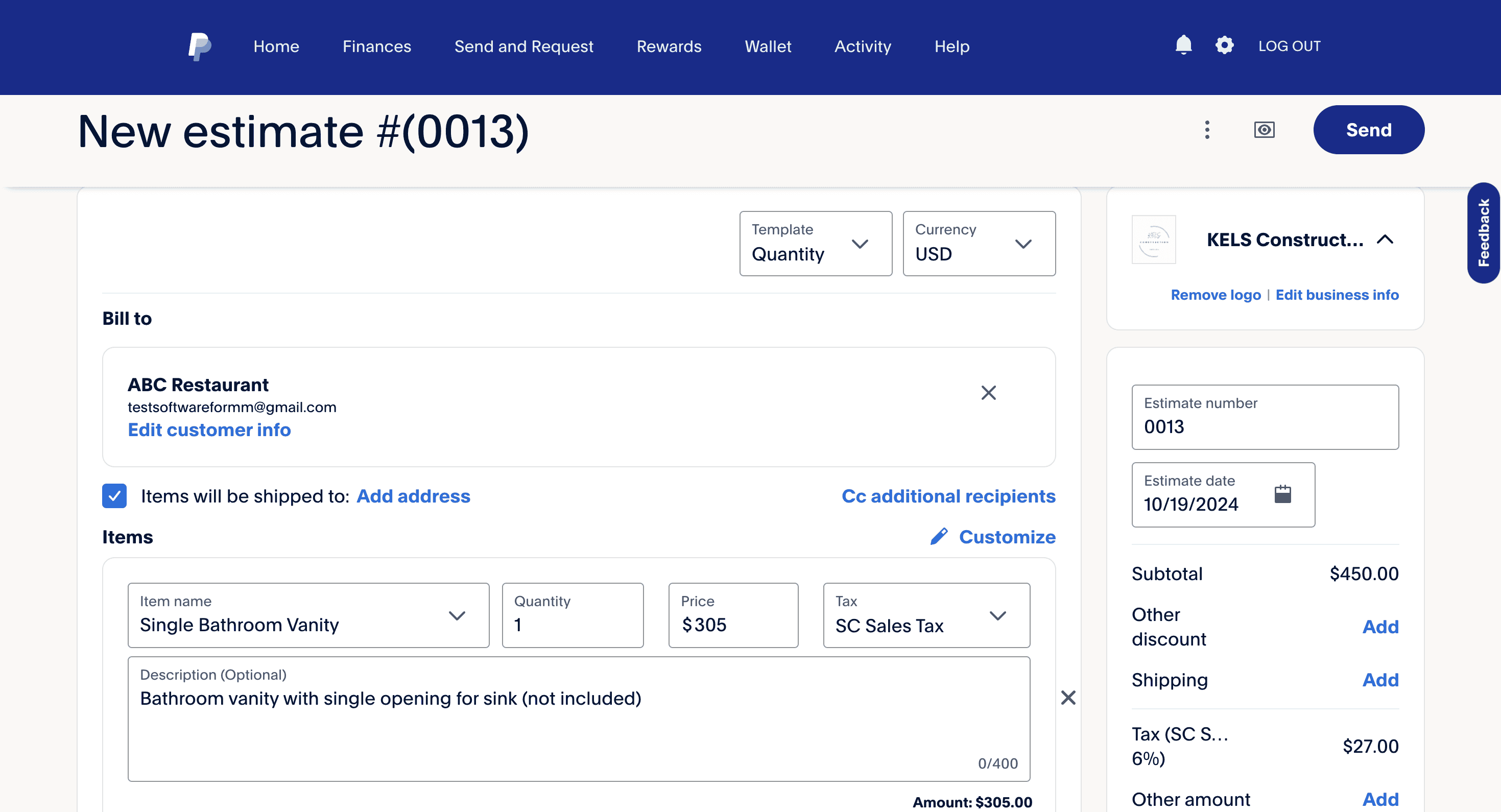Click the PayPal logo icon

[199, 45]
